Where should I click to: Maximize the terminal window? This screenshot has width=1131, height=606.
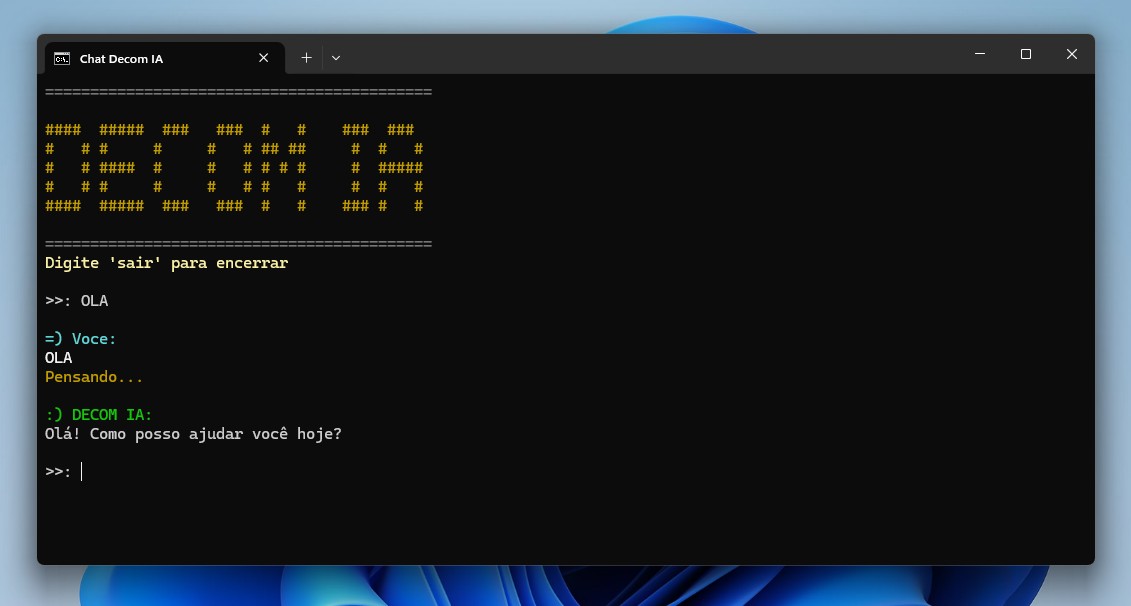(1026, 54)
